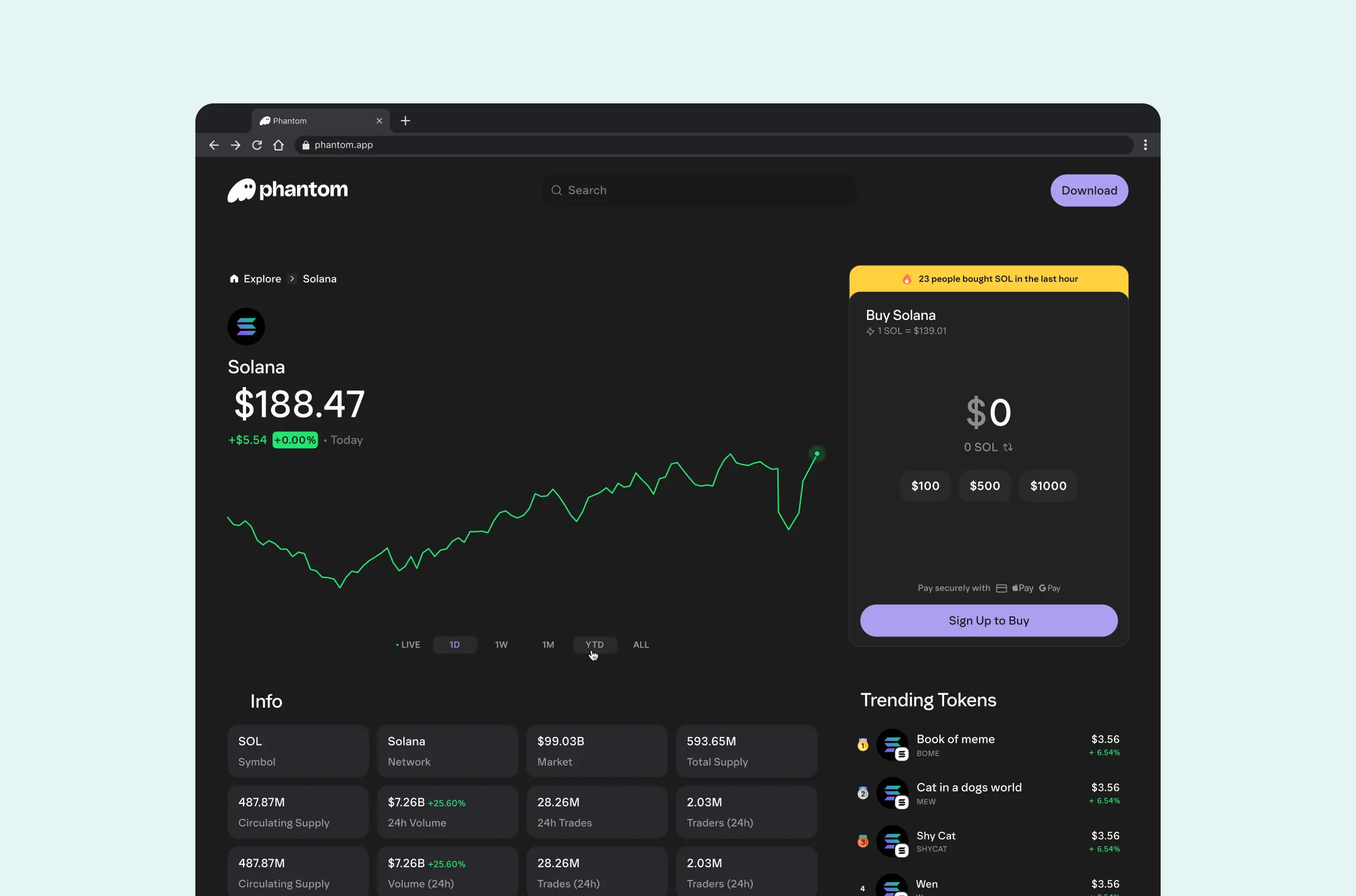Open Book of meme trending row

coord(989,745)
